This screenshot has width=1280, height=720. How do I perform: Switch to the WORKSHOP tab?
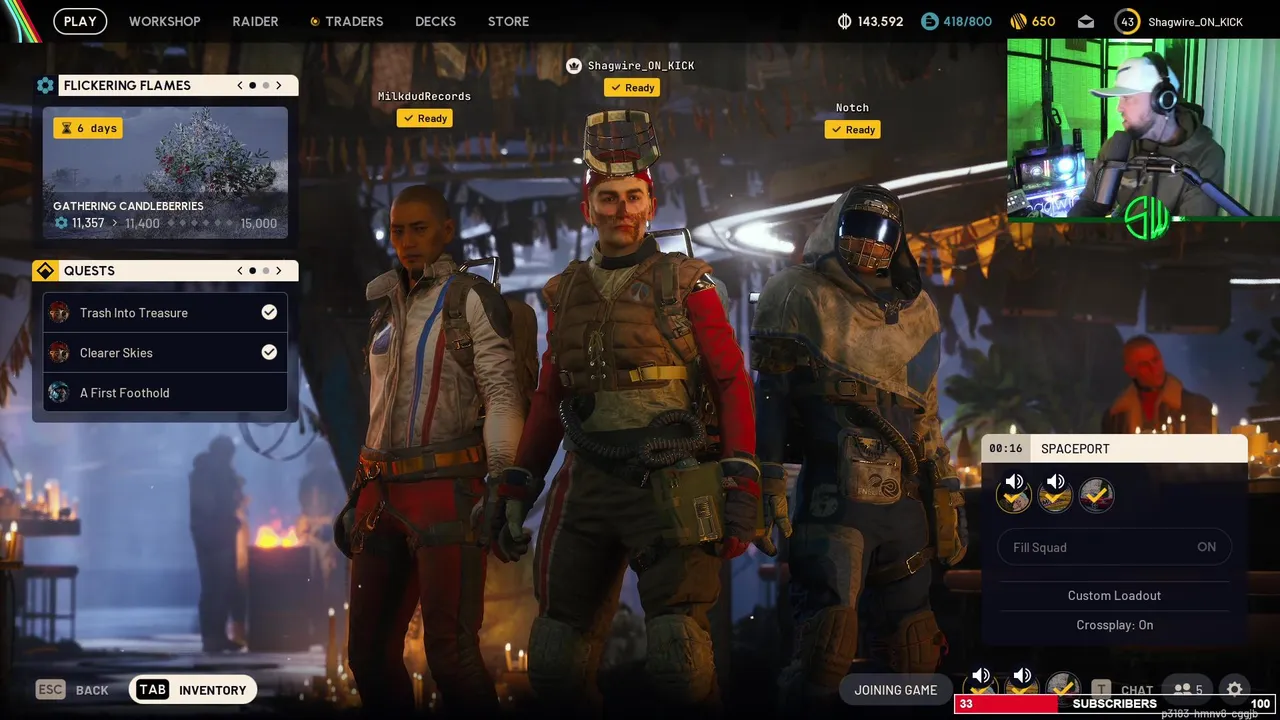[x=164, y=21]
